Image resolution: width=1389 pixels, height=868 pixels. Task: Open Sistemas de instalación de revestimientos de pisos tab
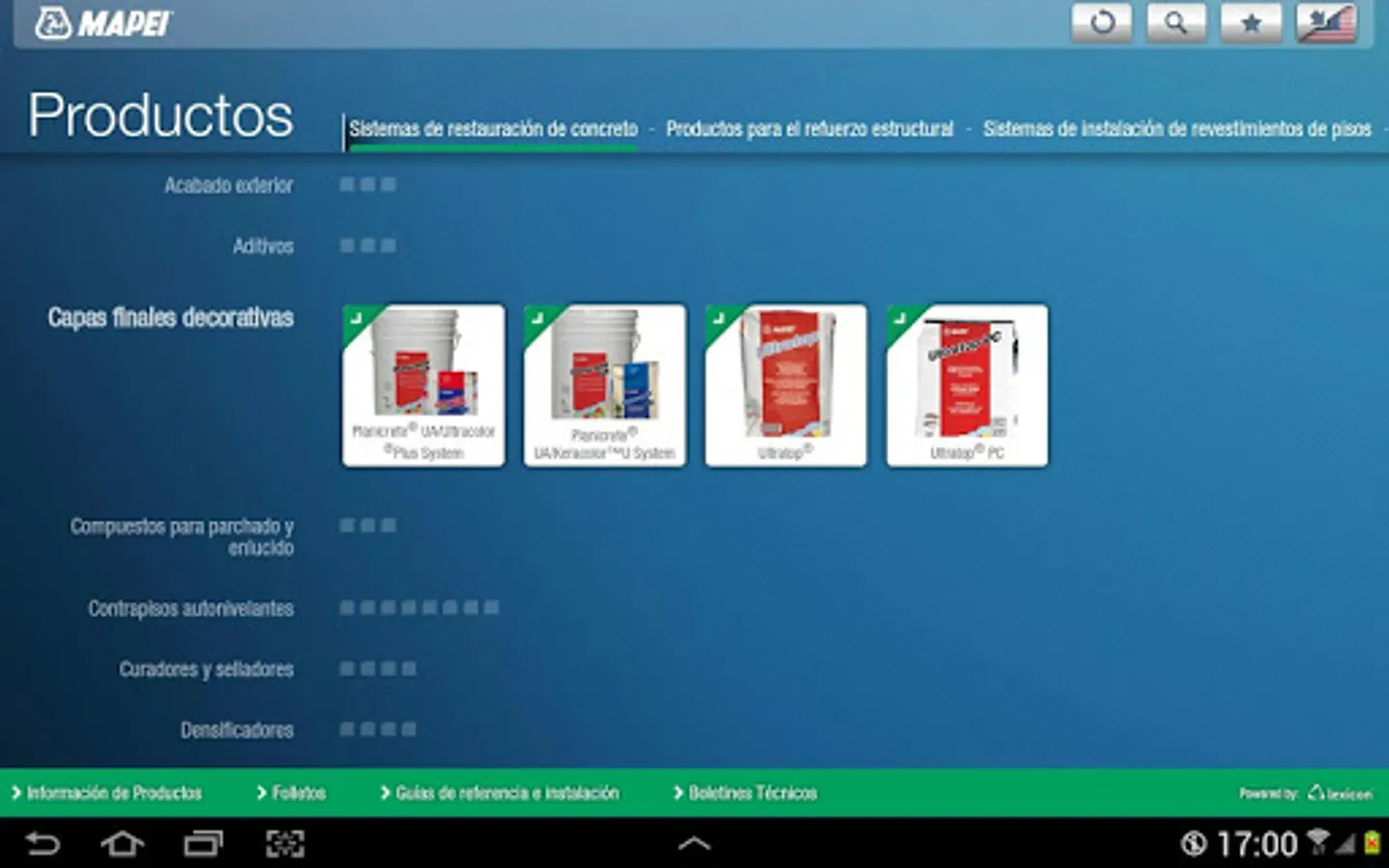click(1177, 129)
